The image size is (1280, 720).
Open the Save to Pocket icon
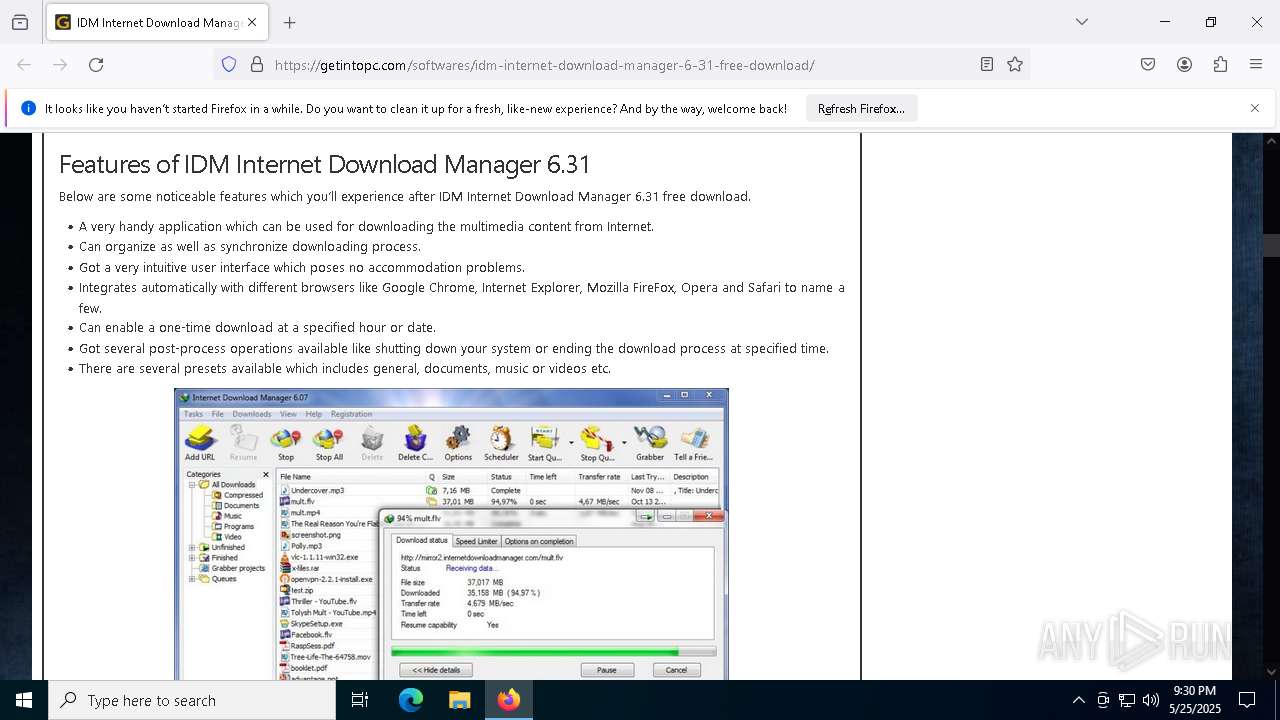click(1148, 65)
